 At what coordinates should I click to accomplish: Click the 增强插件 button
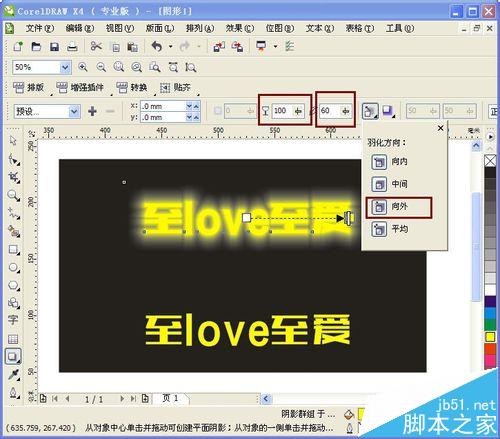point(80,88)
